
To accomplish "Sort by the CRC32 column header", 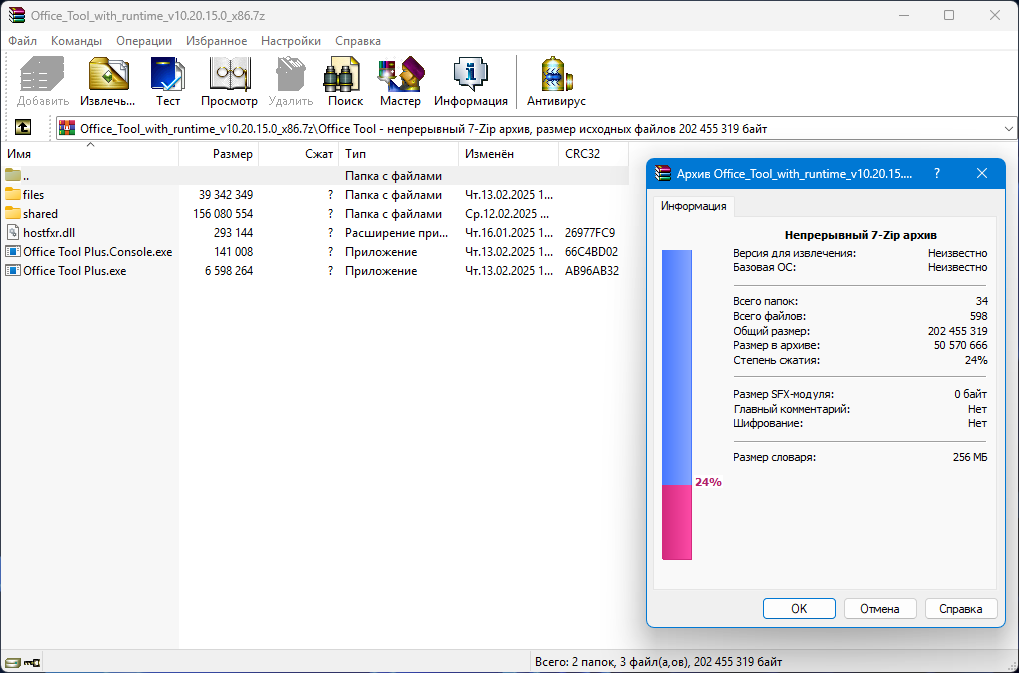I will pos(593,154).
